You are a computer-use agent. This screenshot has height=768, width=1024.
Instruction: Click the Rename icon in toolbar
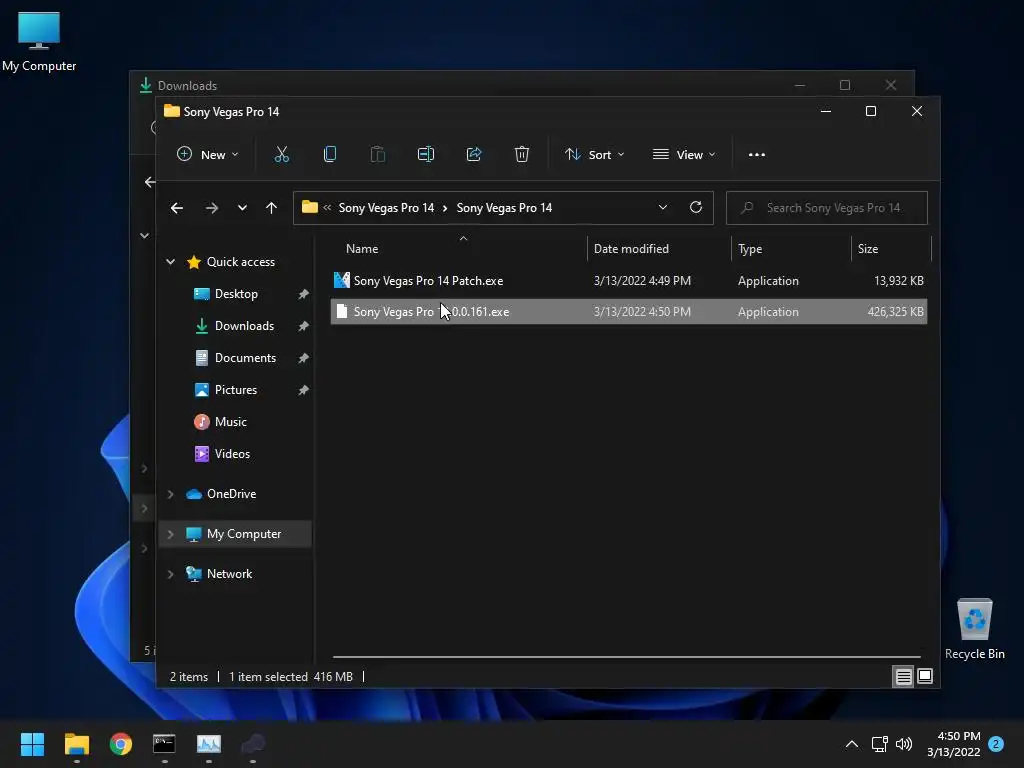(426, 155)
